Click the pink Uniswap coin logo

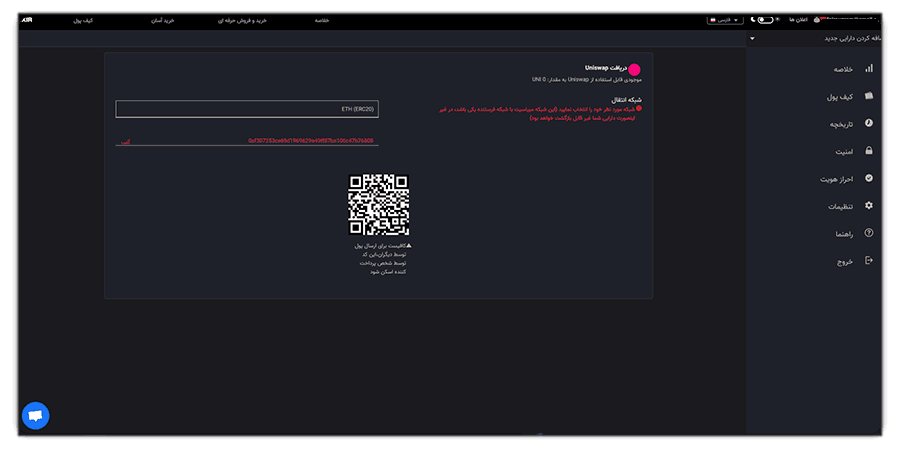click(634, 69)
